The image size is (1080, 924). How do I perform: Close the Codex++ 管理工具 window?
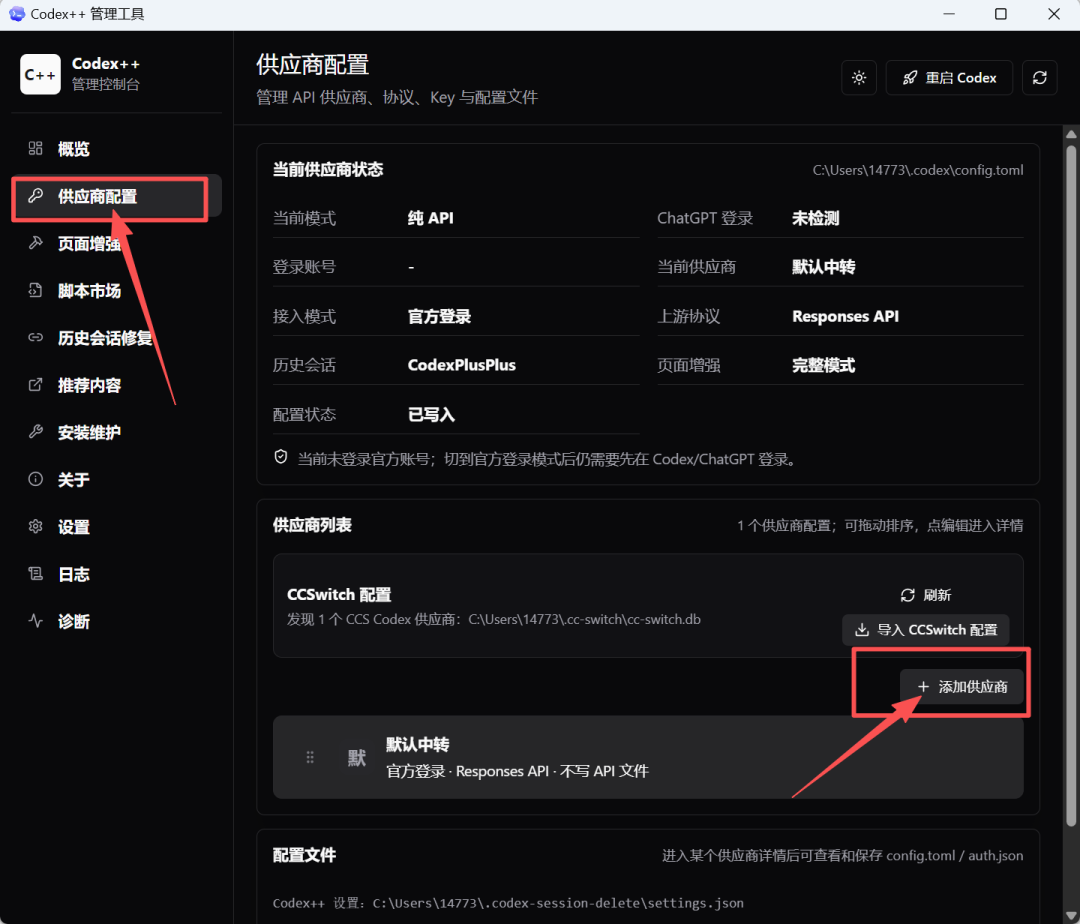click(x=1054, y=14)
